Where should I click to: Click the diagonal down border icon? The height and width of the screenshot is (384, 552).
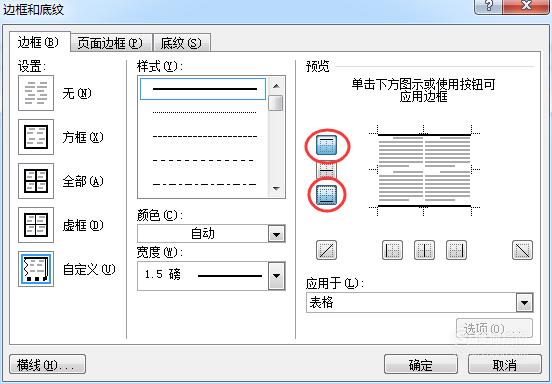[522, 250]
